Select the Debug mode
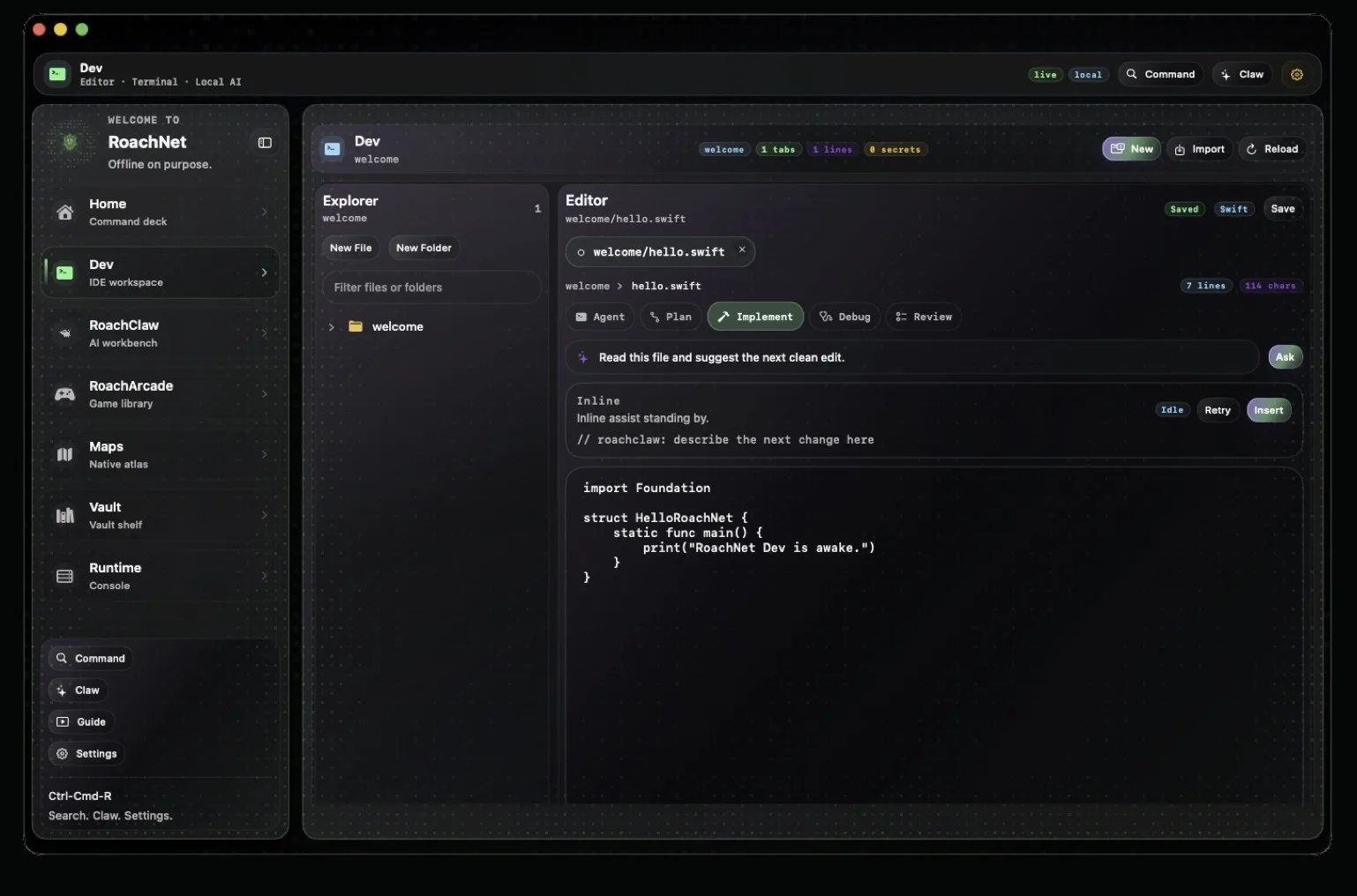Image resolution: width=1357 pixels, height=896 pixels. pyautogui.click(x=844, y=317)
